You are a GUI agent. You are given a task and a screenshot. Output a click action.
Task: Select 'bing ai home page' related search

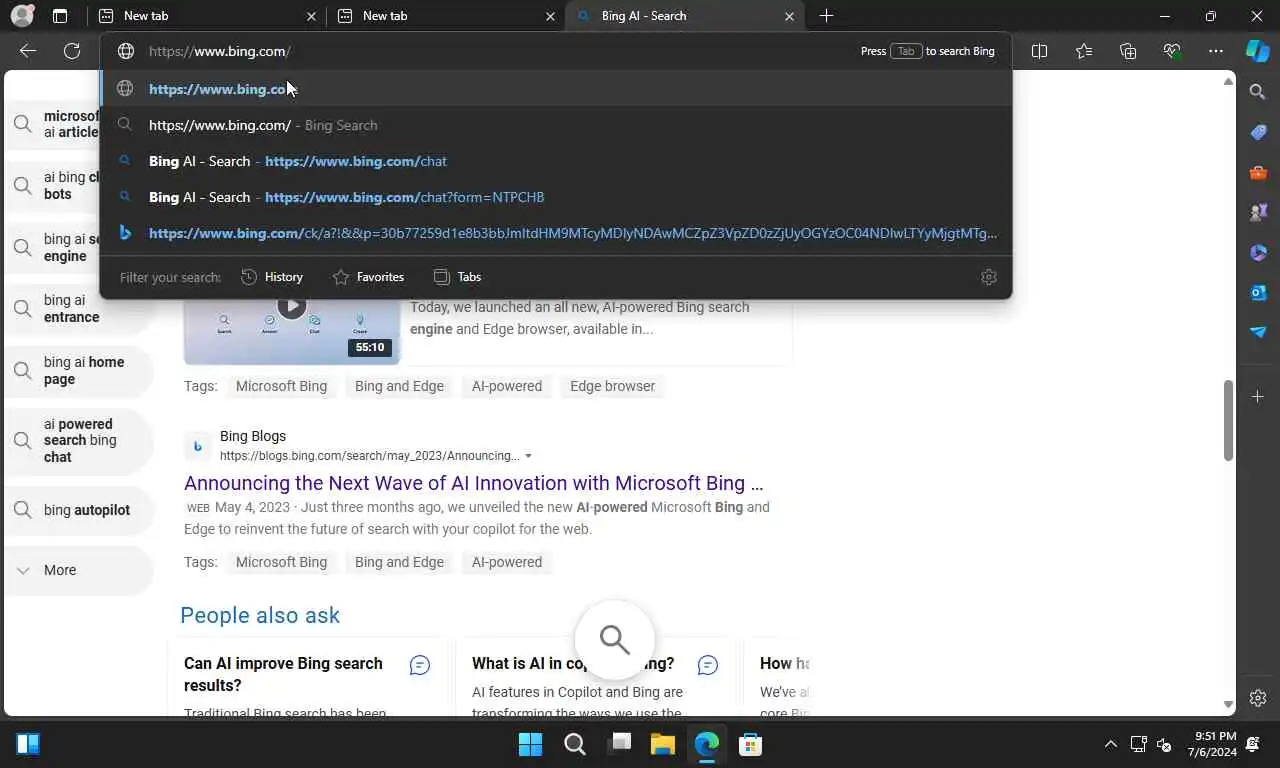pos(78,370)
